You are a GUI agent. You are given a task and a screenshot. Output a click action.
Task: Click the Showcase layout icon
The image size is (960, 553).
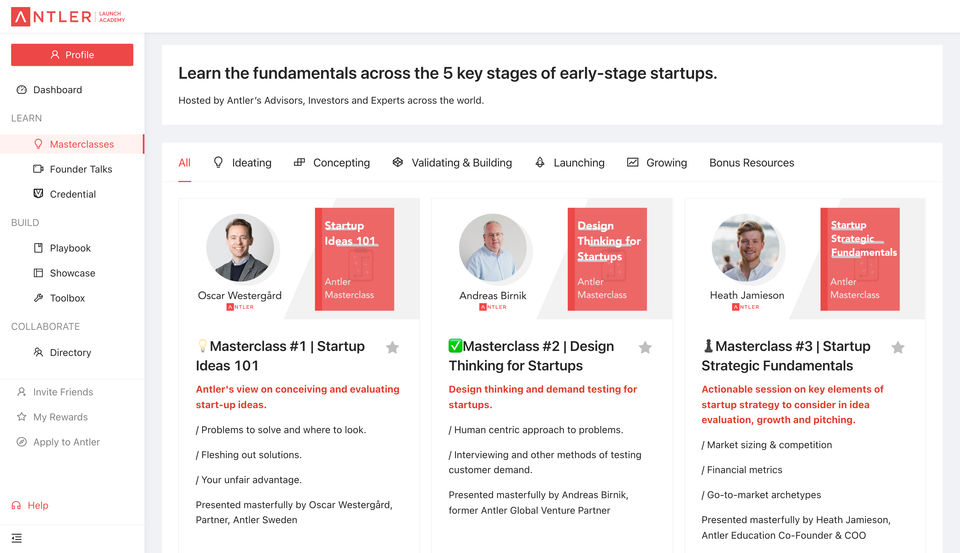click(38, 273)
